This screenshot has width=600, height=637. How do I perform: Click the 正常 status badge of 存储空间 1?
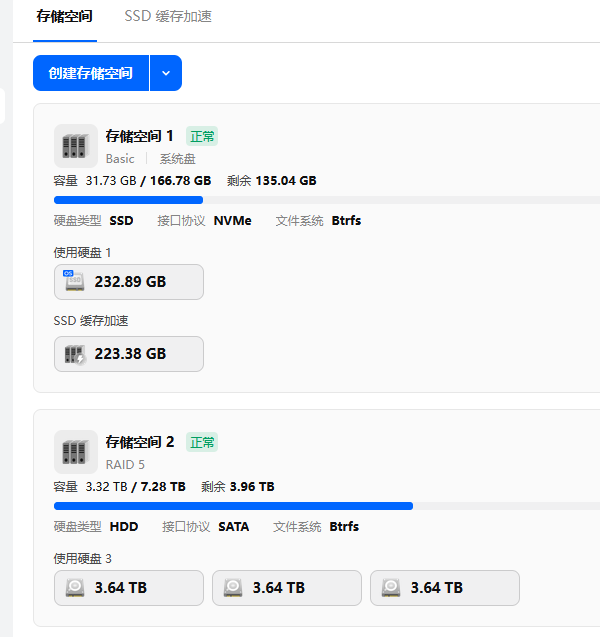[x=202, y=136]
